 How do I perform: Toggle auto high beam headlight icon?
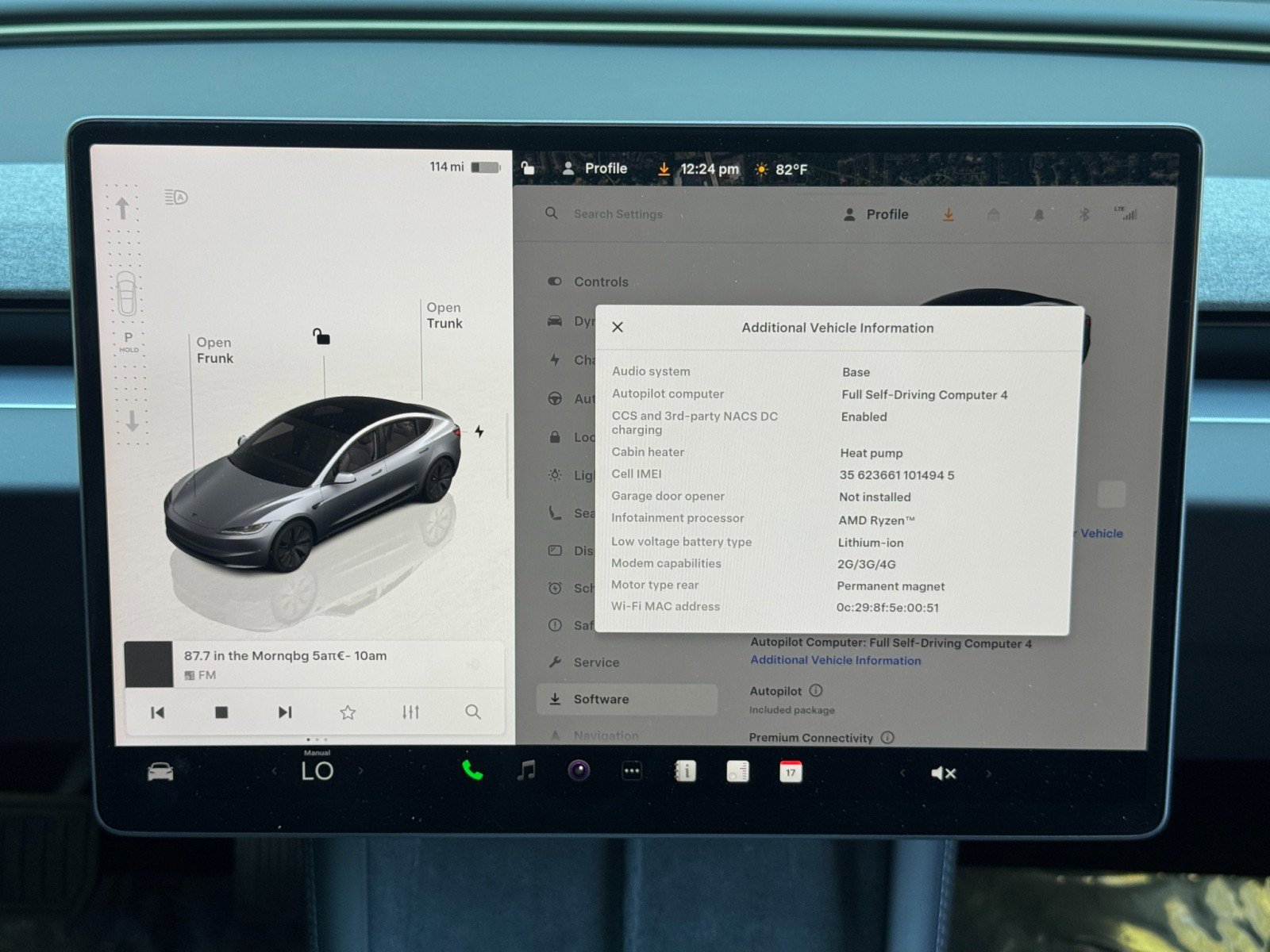click(175, 197)
